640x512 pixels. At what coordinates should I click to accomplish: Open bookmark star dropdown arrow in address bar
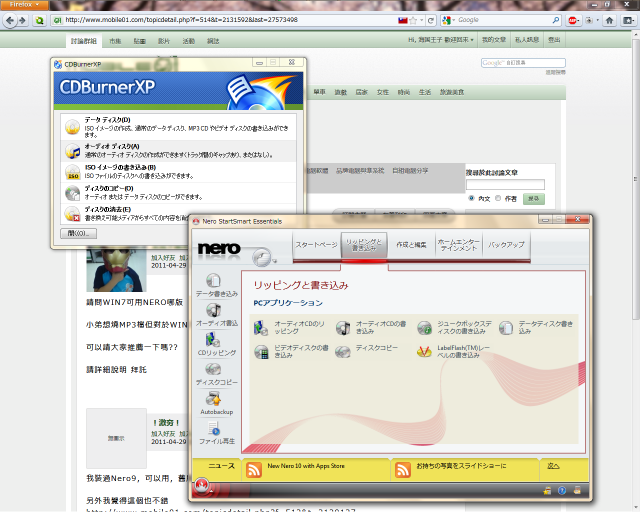tap(421, 20)
